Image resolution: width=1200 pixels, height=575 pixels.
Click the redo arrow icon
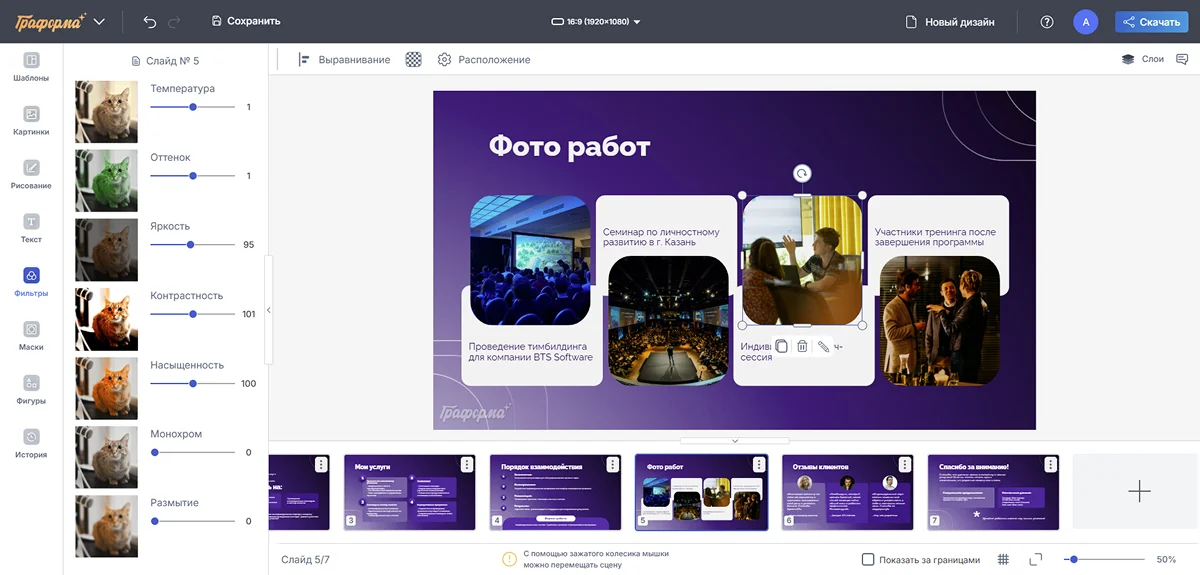[x=175, y=21]
